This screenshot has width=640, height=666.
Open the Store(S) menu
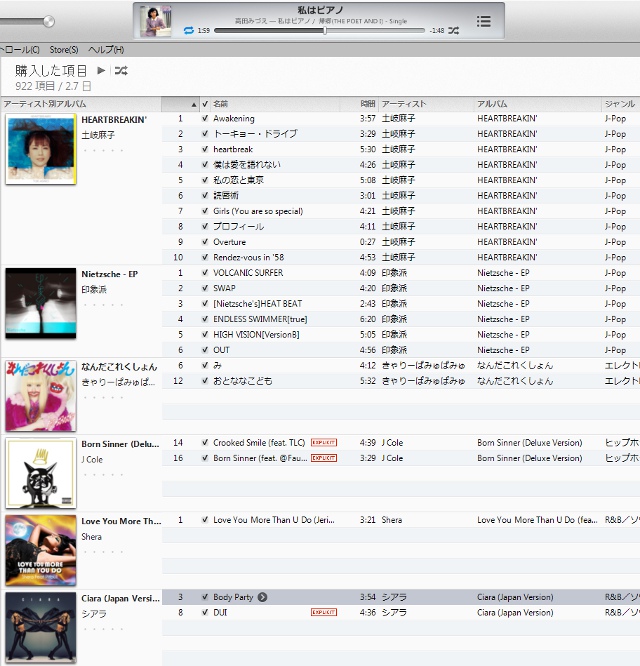coord(64,50)
